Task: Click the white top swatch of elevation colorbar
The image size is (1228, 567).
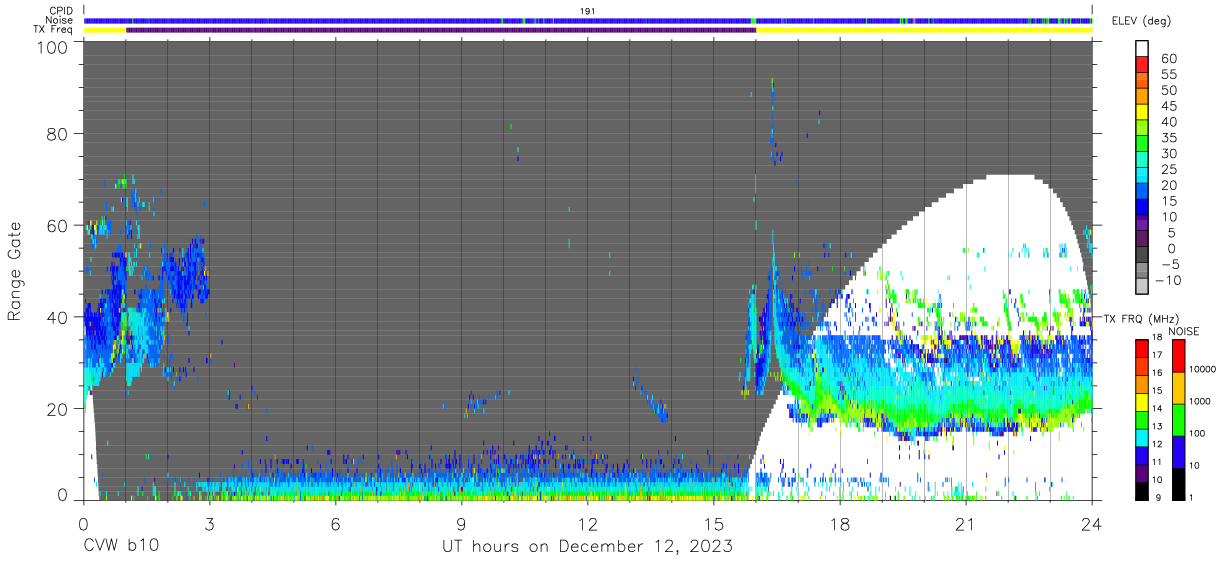Action: point(1144,49)
